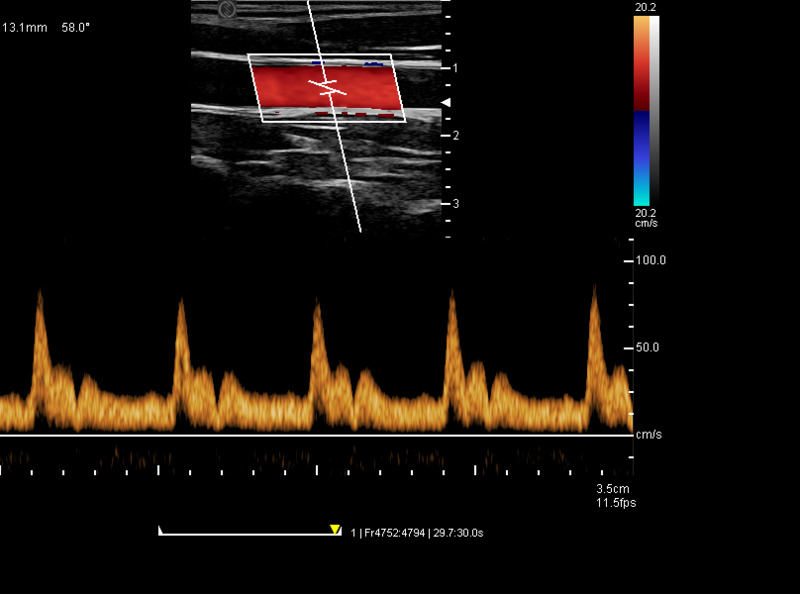Click the white cine loop bar
The width and height of the screenshot is (800, 594).
248,533
